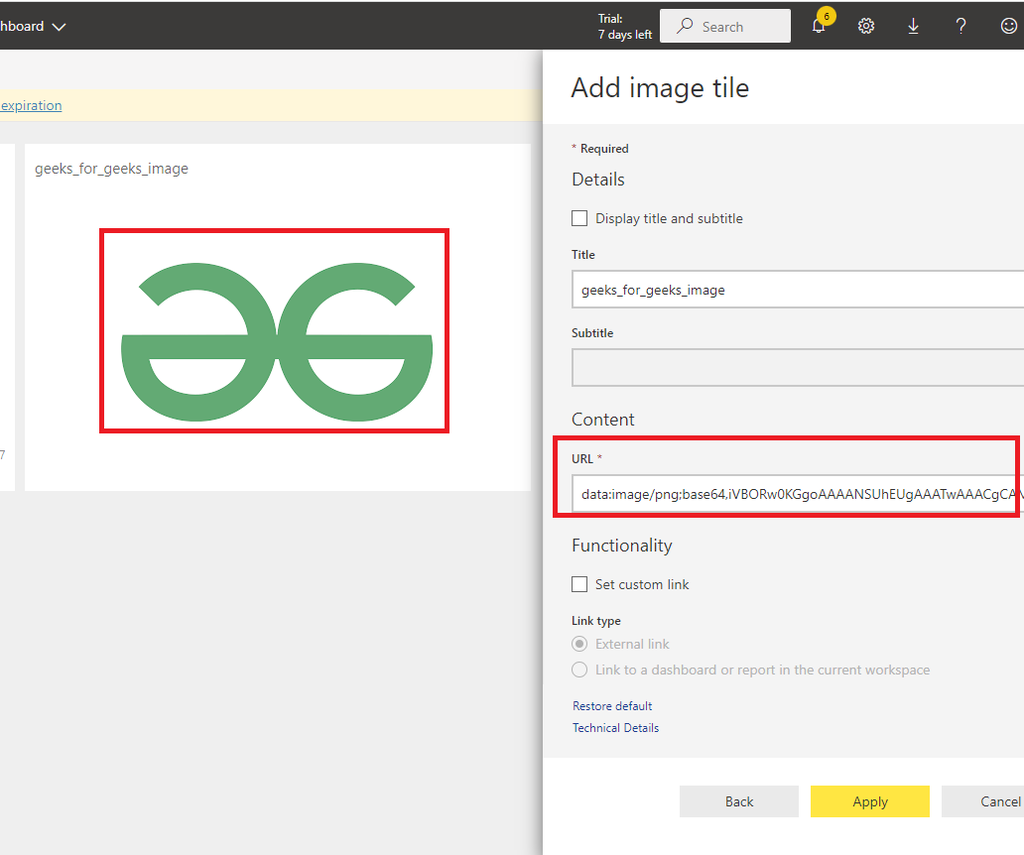Click the download arrow icon
The width and height of the screenshot is (1024, 855).
[x=913, y=27]
